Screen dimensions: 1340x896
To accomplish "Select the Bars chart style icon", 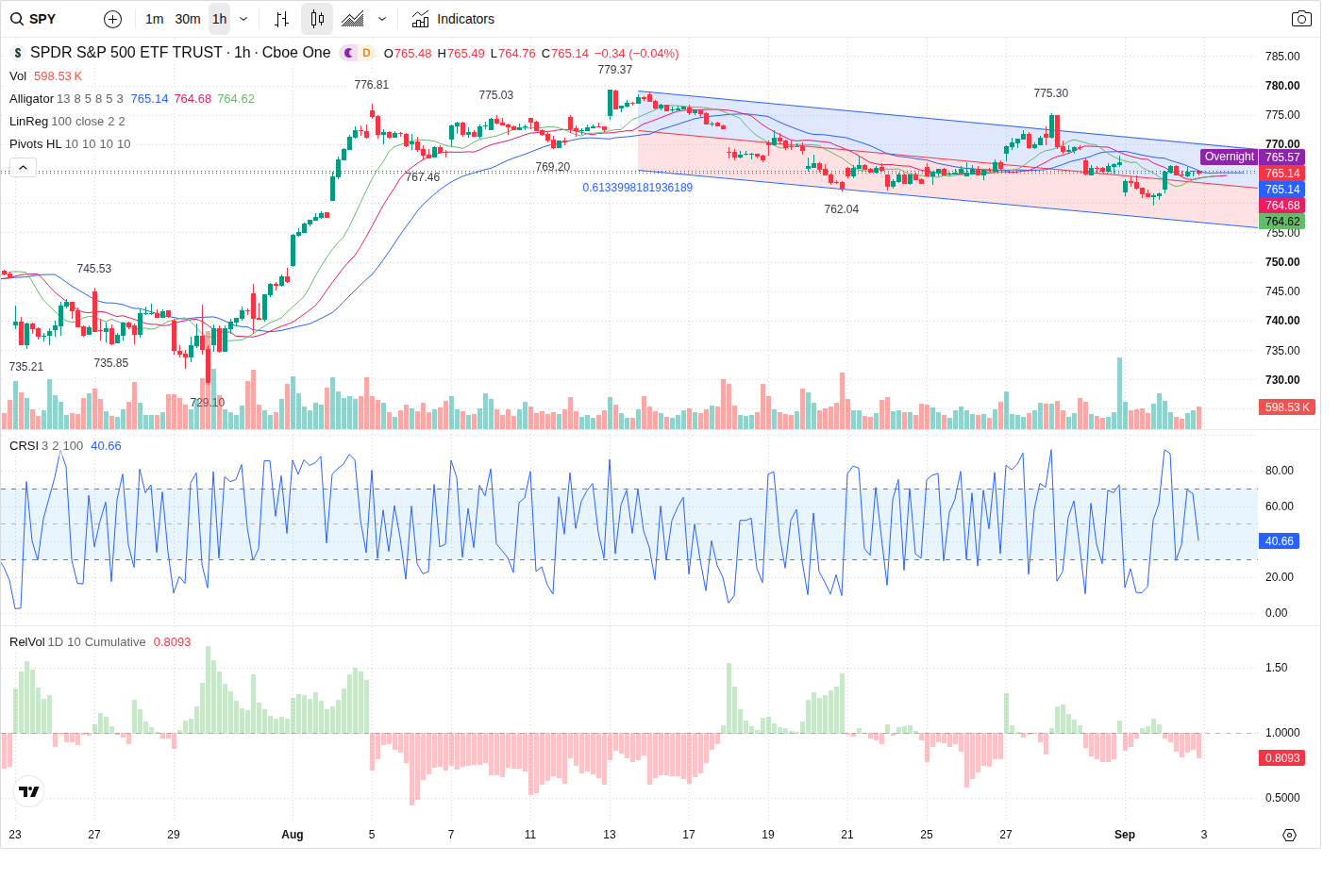I will (x=281, y=19).
